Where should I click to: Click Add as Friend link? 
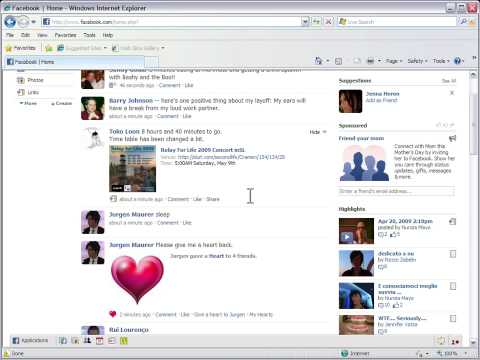[382, 100]
